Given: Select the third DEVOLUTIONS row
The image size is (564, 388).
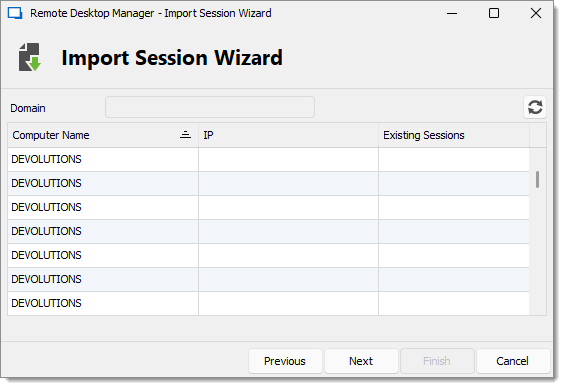Looking at the screenshot, I should tap(268, 207).
